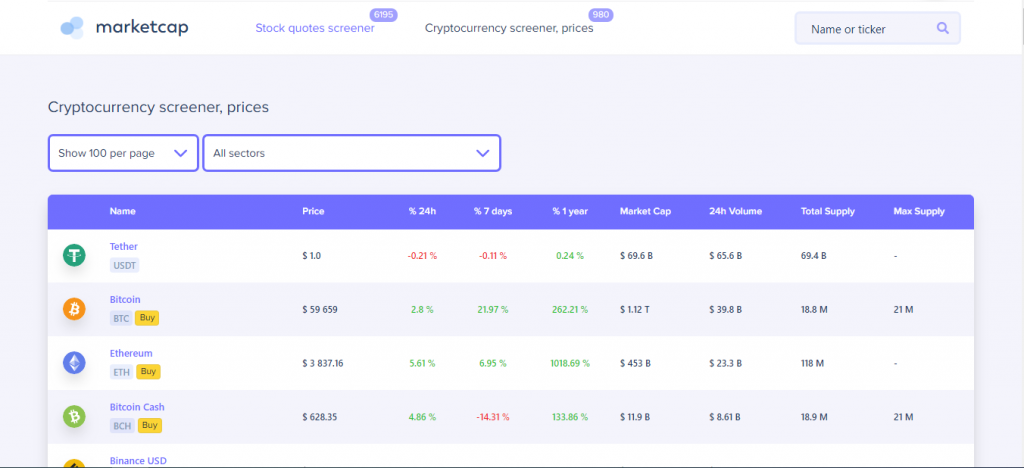The width and height of the screenshot is (1024, 468).
Task: Click the search magnifier icon
Action: pyautogui.click(x=942, y=28)
